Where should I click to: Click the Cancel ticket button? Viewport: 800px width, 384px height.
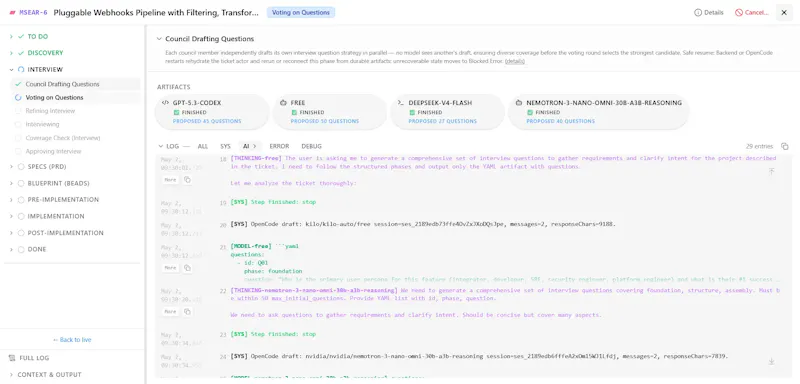[752, 13]
